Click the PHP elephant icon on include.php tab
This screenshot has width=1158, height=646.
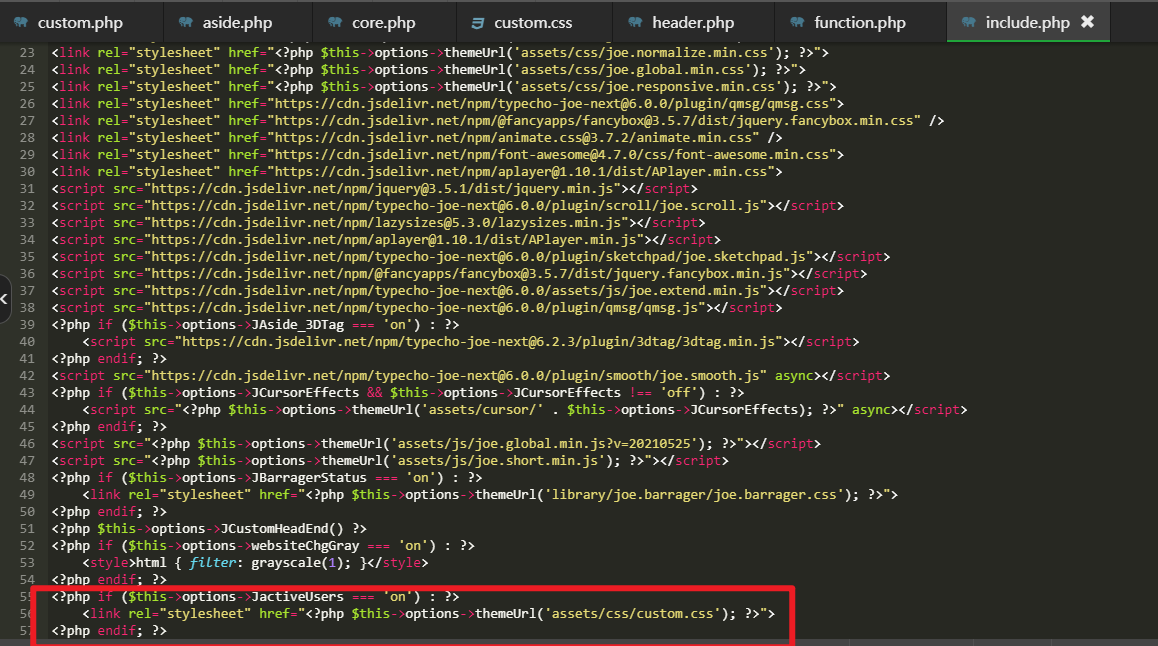point(968,22)
